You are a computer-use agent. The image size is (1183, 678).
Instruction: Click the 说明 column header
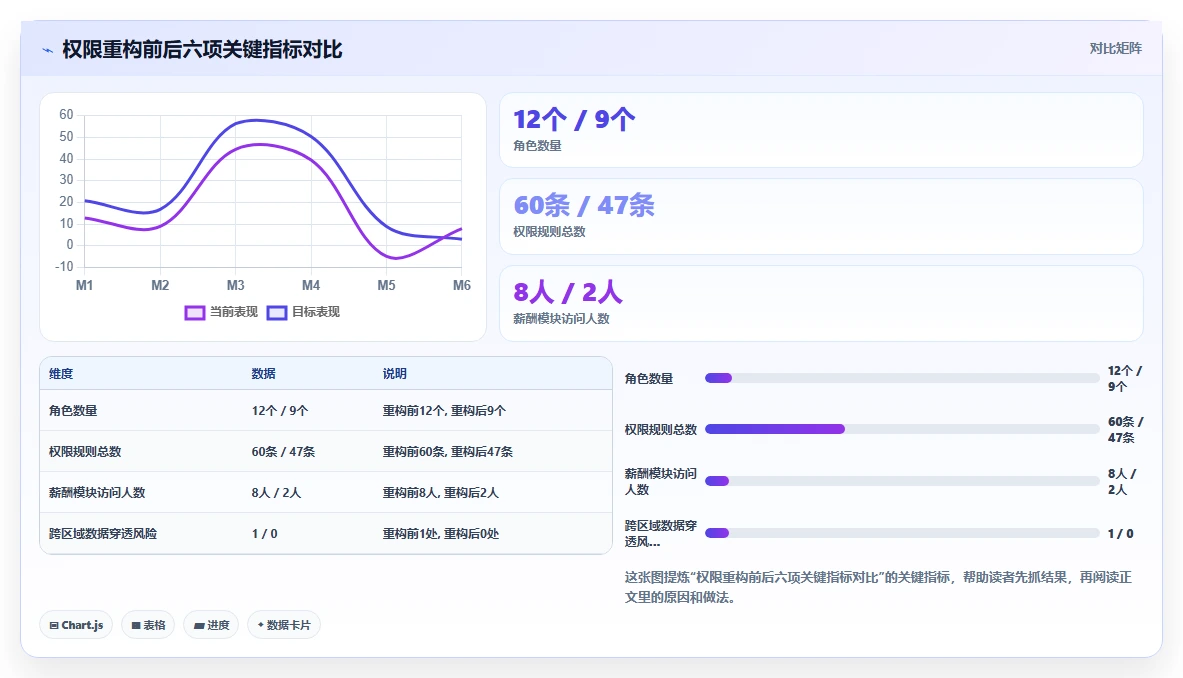pos(395,373)
